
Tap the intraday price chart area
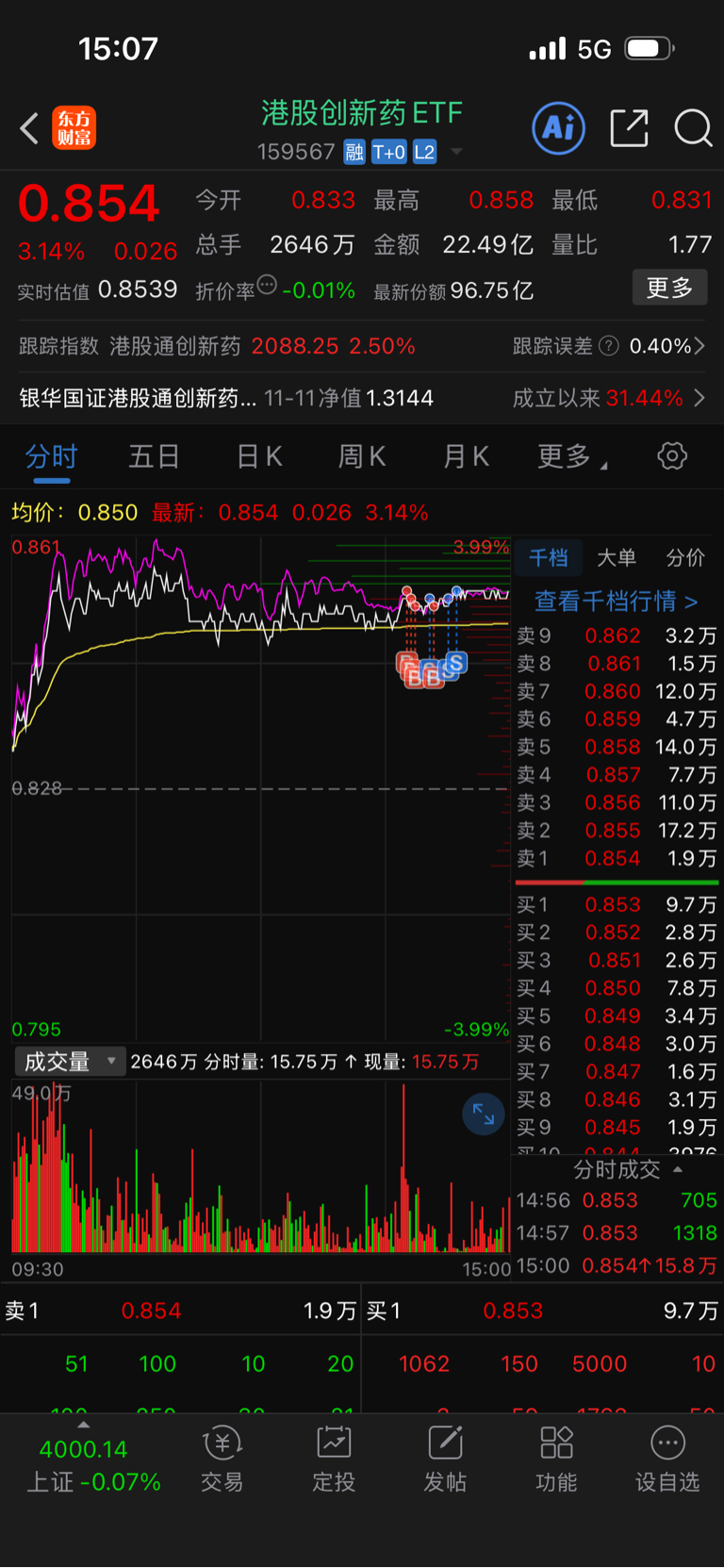261,788
